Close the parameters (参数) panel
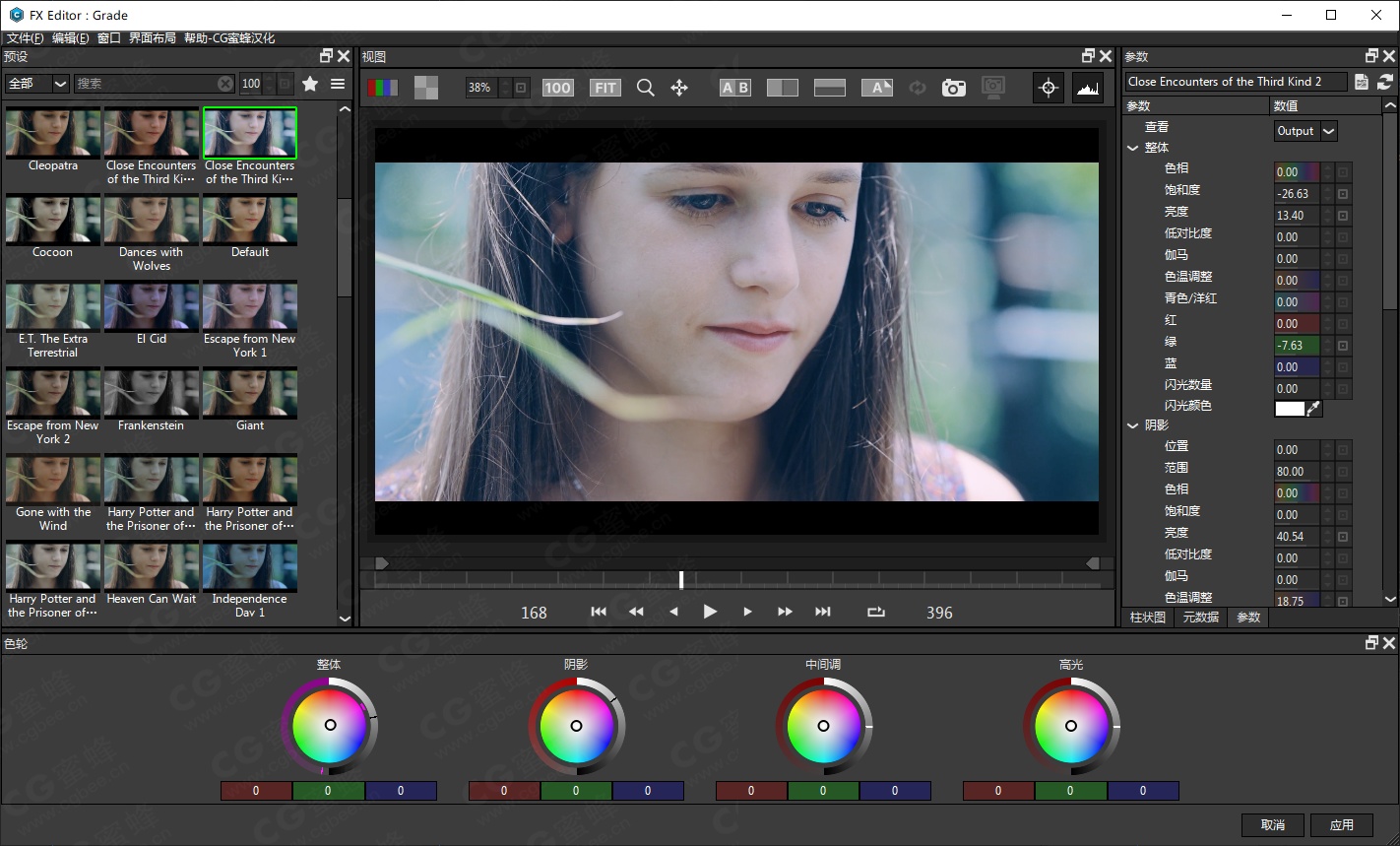The height and width of the screenshot is (846, 1400). [x=1389, y=56]
